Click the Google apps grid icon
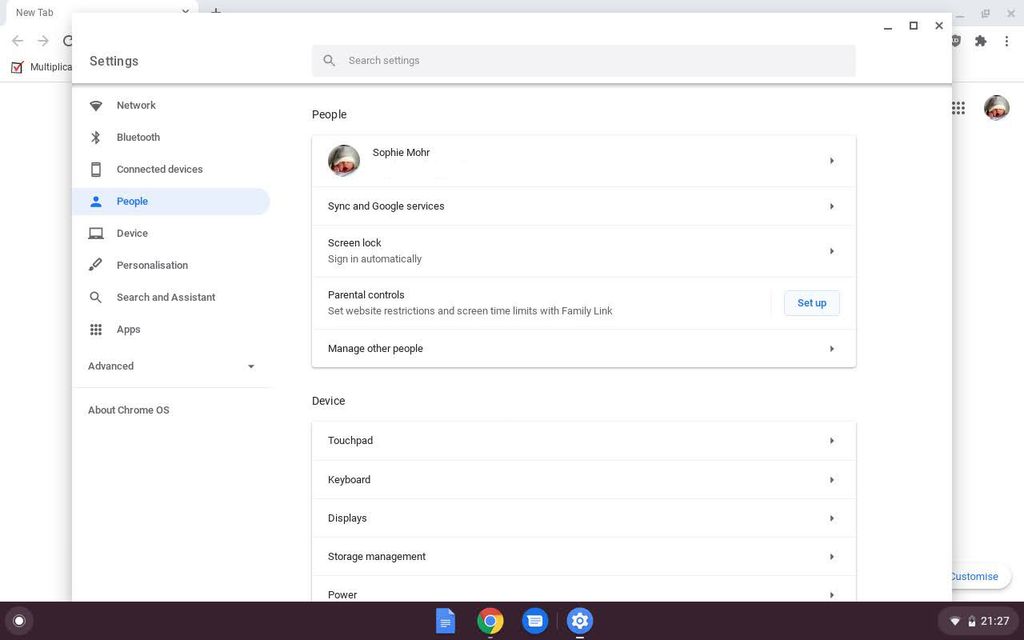Screen dimensions: 1024x640 click(957, 107)
